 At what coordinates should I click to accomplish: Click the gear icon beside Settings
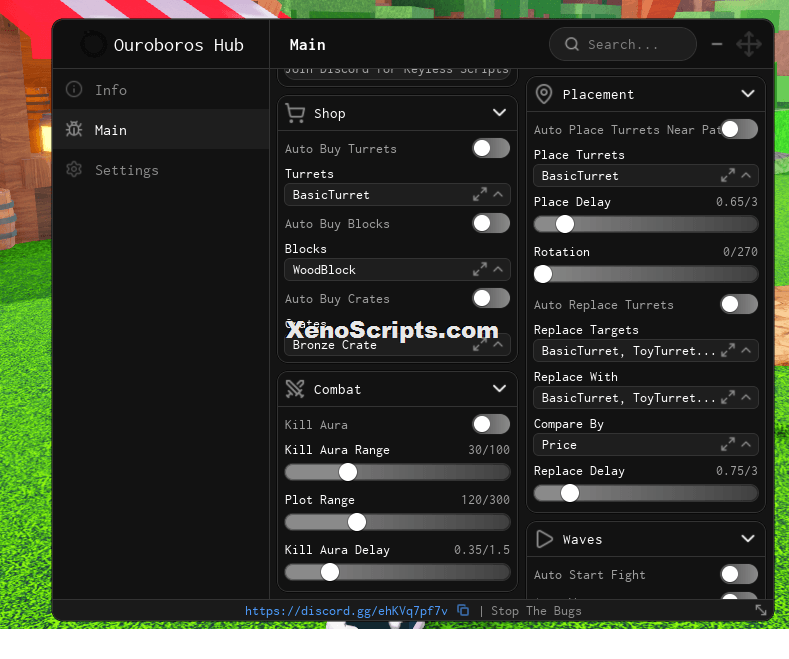tap(74, 170)
